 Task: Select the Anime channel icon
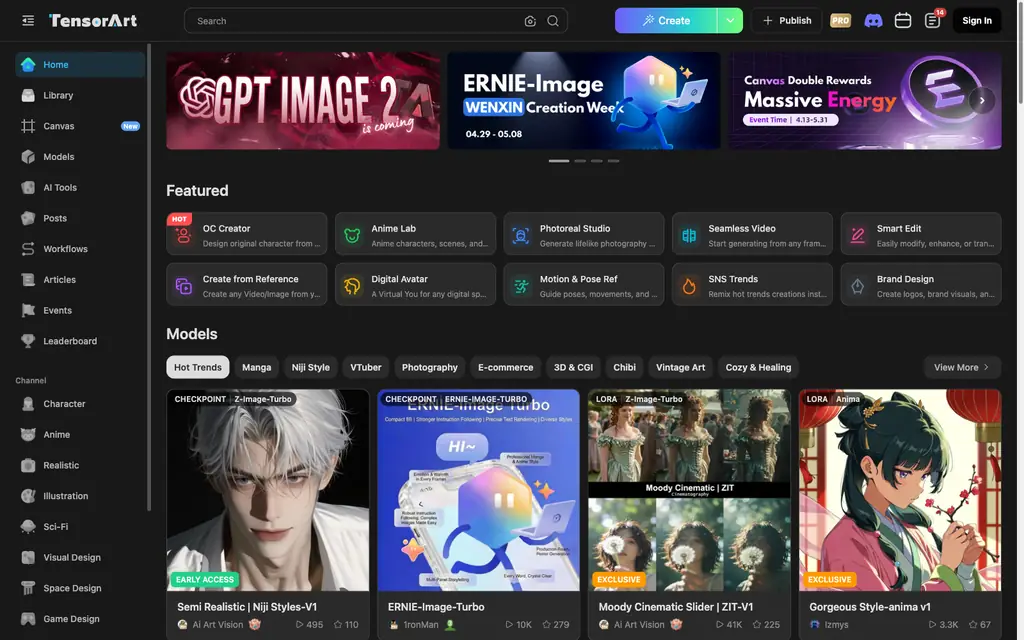point(28,434)
